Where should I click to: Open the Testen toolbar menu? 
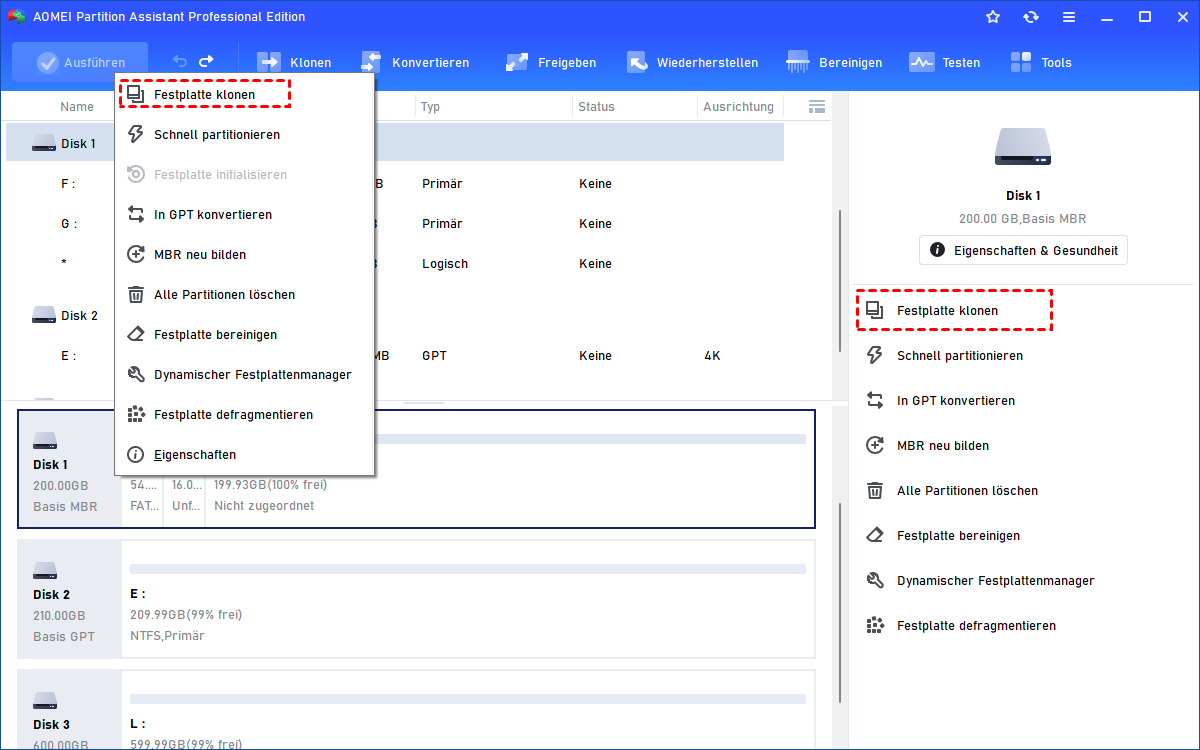pyautogui.click(x=944, y=62)
